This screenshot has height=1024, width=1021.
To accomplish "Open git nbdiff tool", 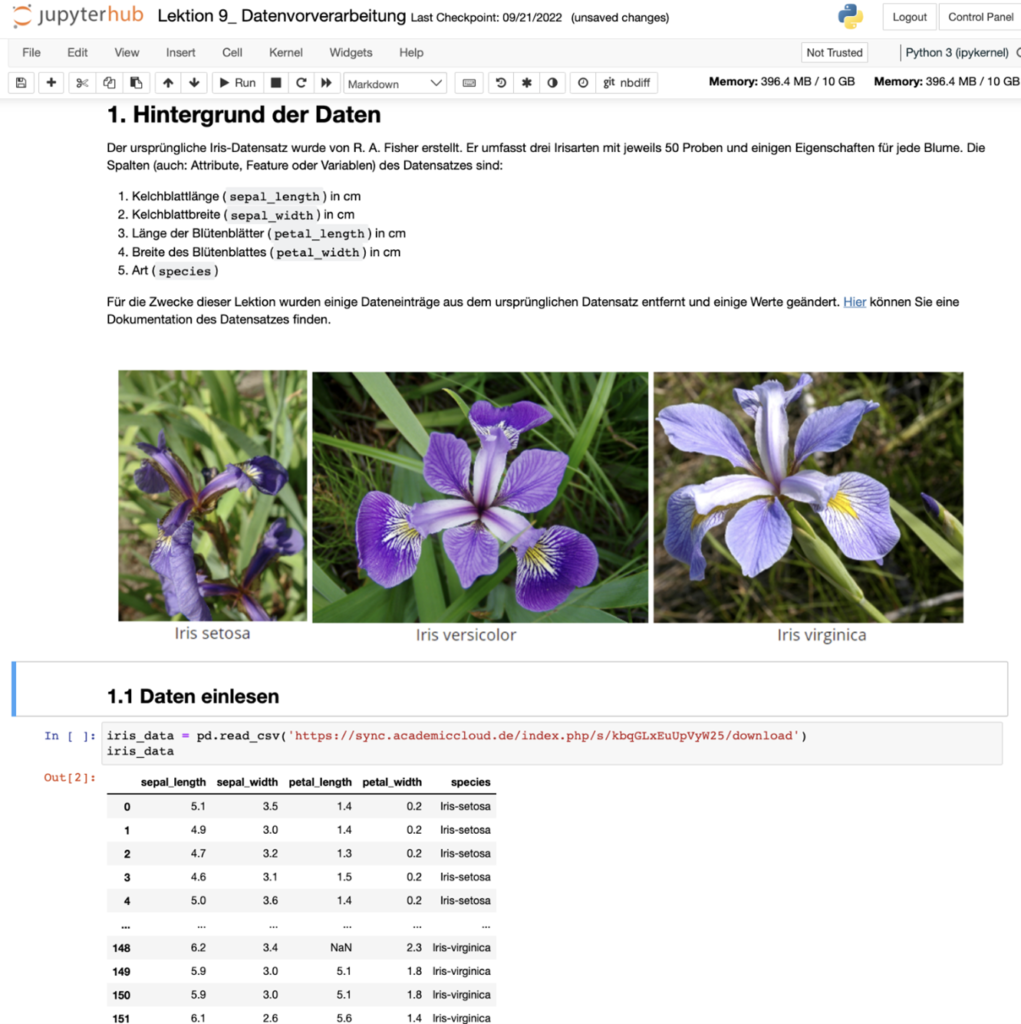I will click(x=626, y=83).
